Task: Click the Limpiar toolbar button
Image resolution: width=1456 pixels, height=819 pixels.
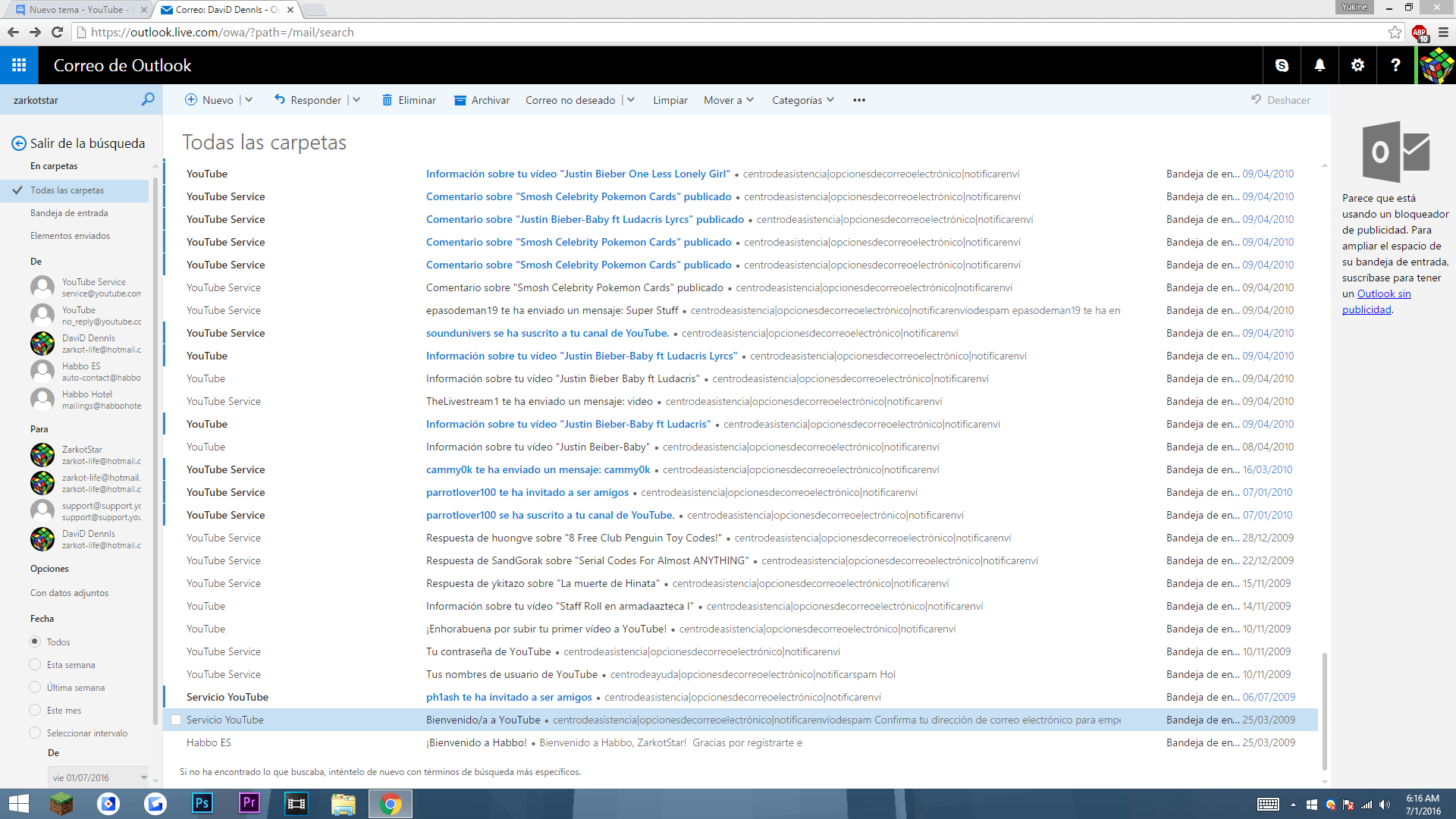Action: [x=670, y=100]
